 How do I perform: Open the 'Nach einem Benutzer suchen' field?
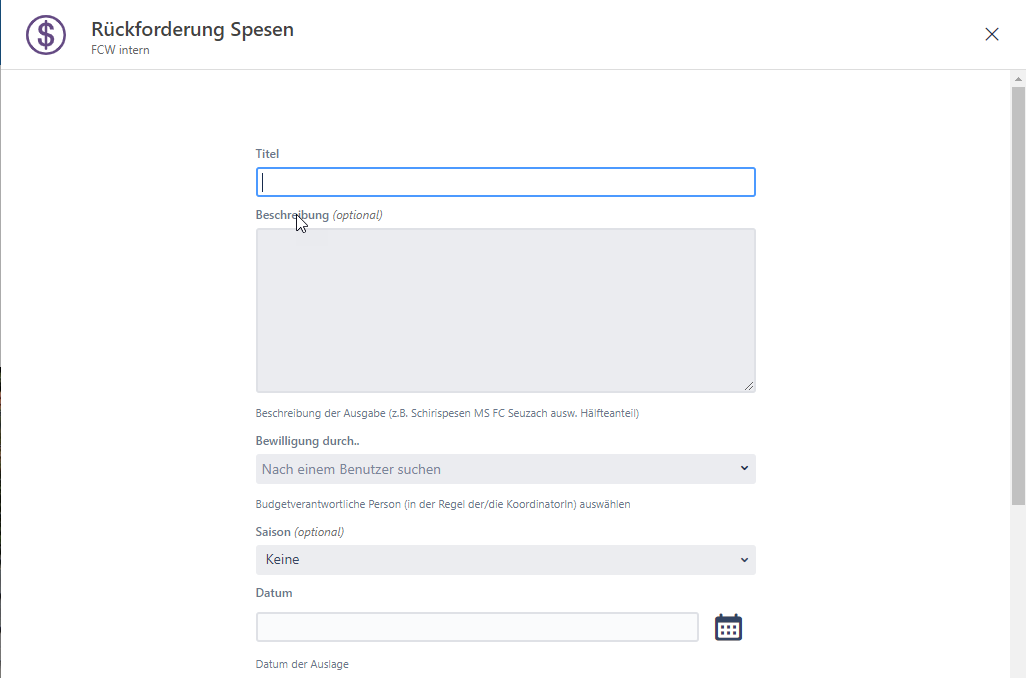pos(495,469)
